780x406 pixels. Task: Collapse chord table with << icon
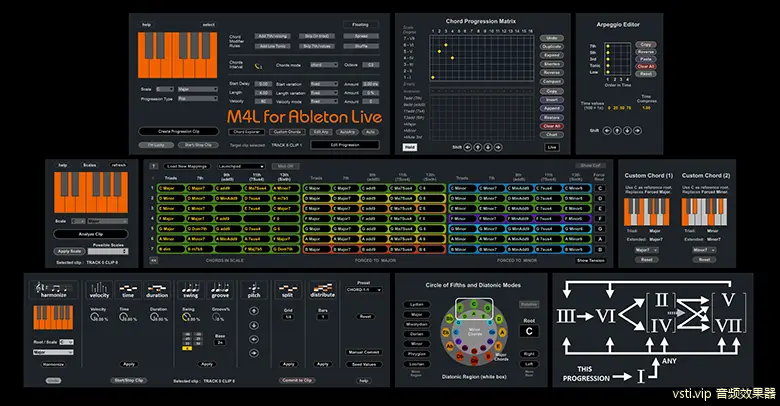point(154,260)
